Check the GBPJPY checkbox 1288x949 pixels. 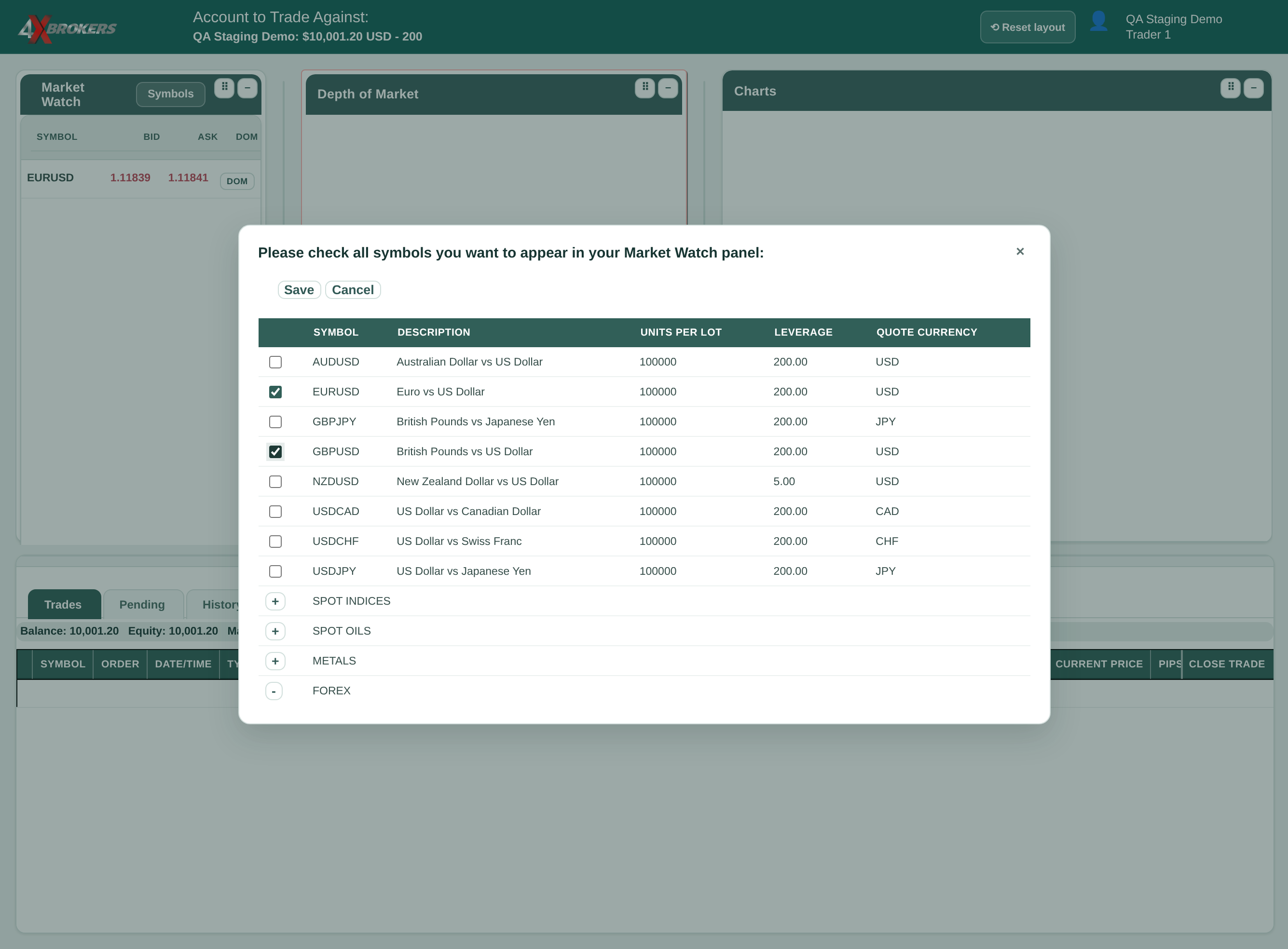(275, 421)
